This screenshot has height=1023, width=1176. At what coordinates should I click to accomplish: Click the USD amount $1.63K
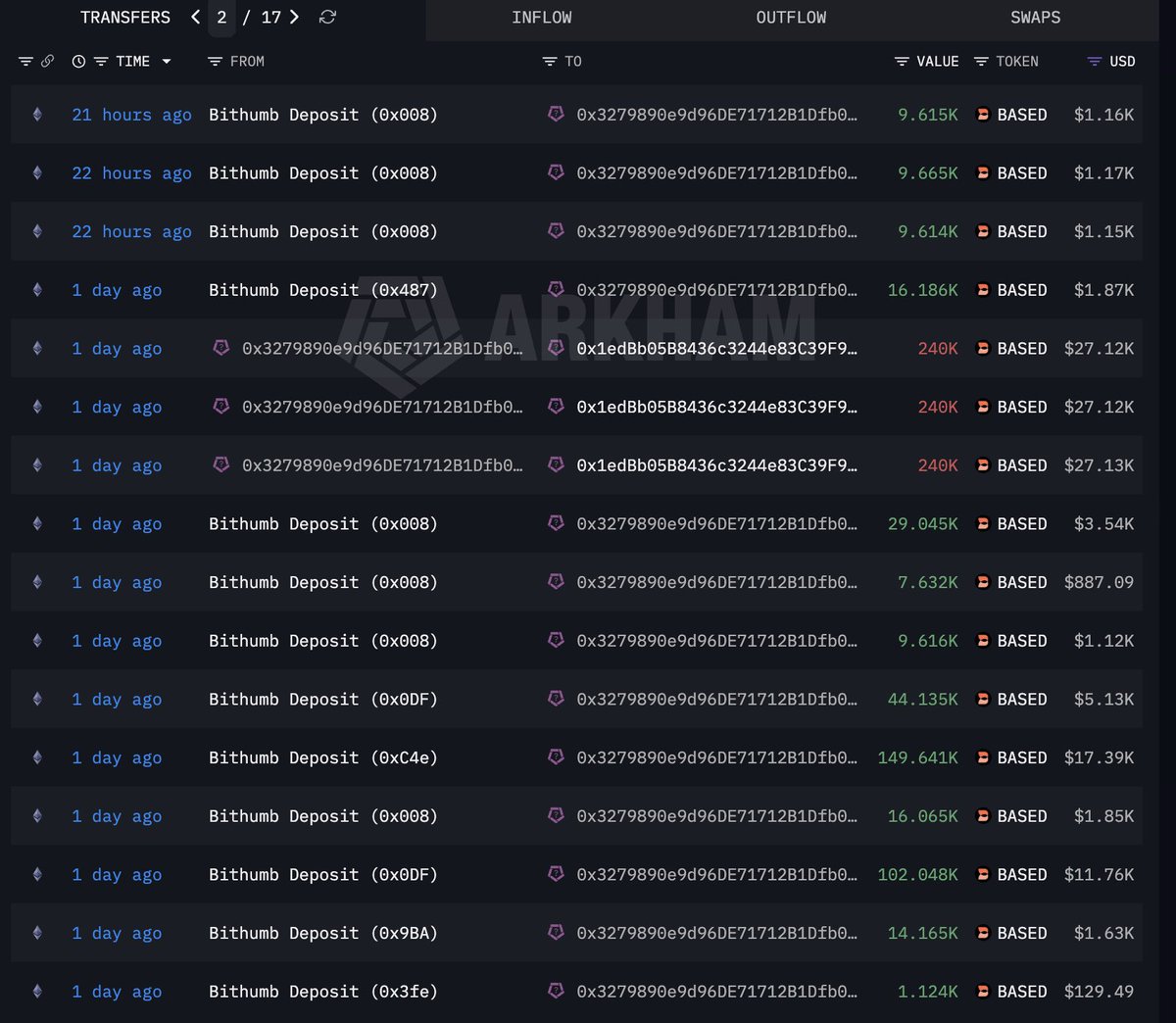click(x=1104, y=933)
